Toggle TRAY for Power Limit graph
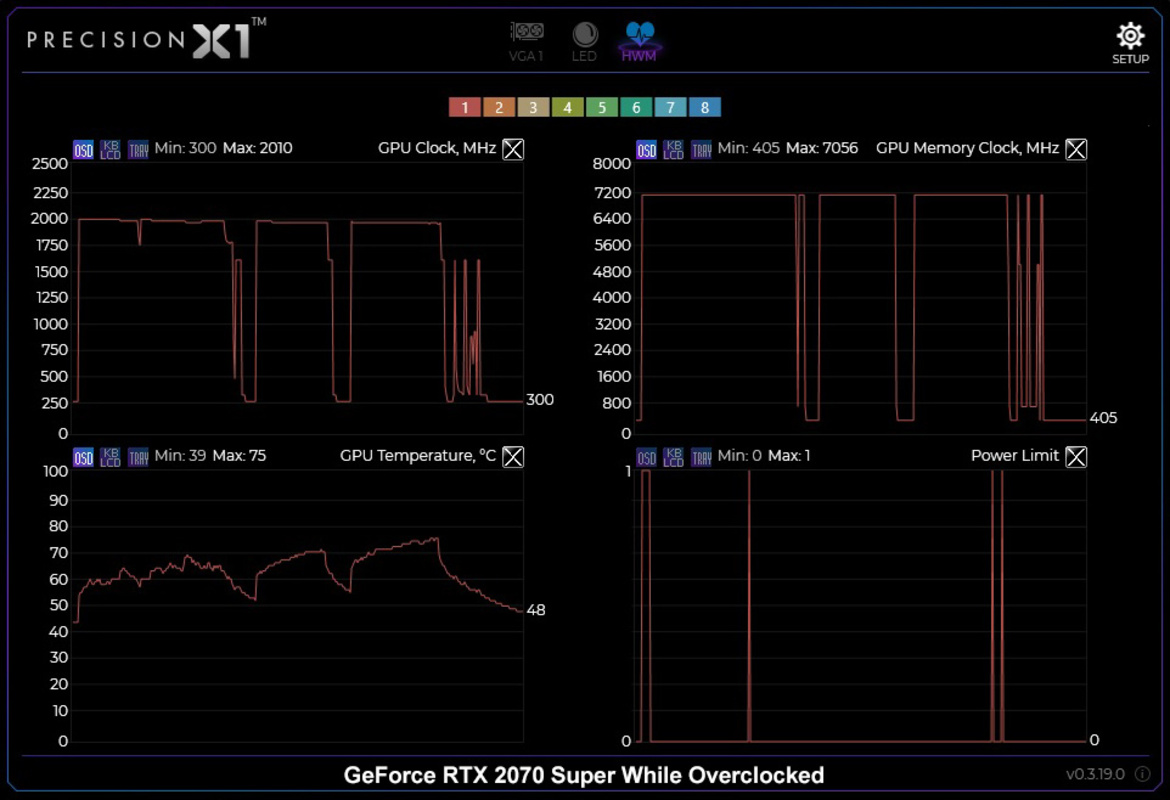 click(701, 457)
